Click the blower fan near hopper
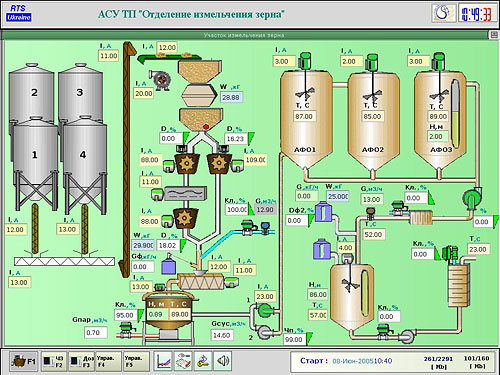Viewport: 500px width, 375px height. click(161, 80)
